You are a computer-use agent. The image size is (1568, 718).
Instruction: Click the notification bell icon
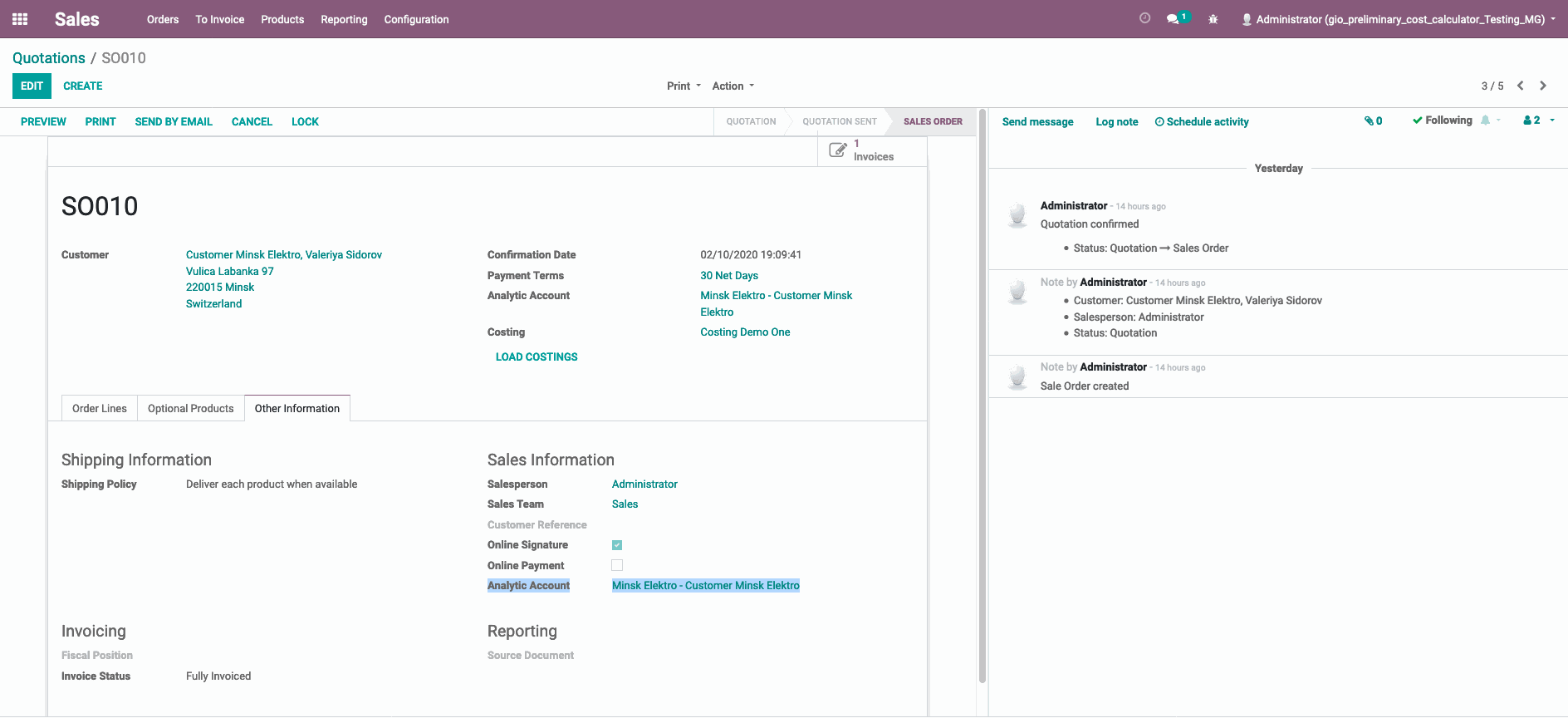[1485, 120]
